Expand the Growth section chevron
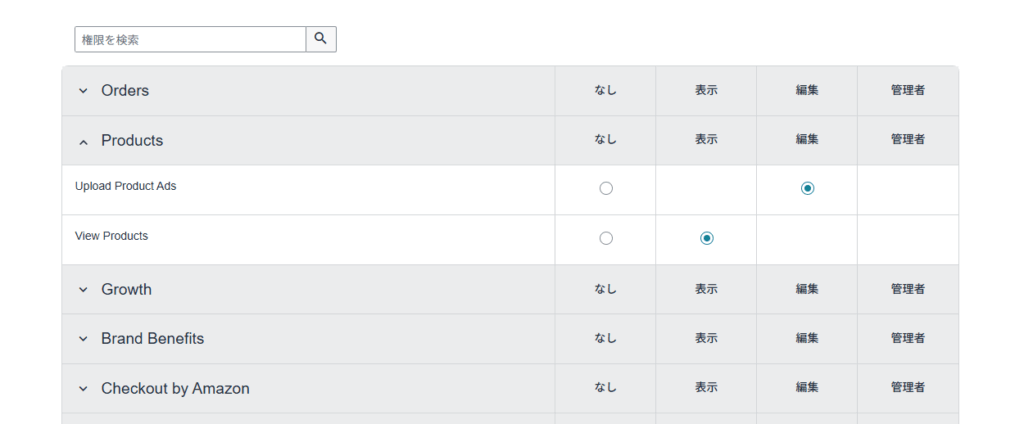The image size is (1024, 424). pyautogui.click(x=83, y=290)
